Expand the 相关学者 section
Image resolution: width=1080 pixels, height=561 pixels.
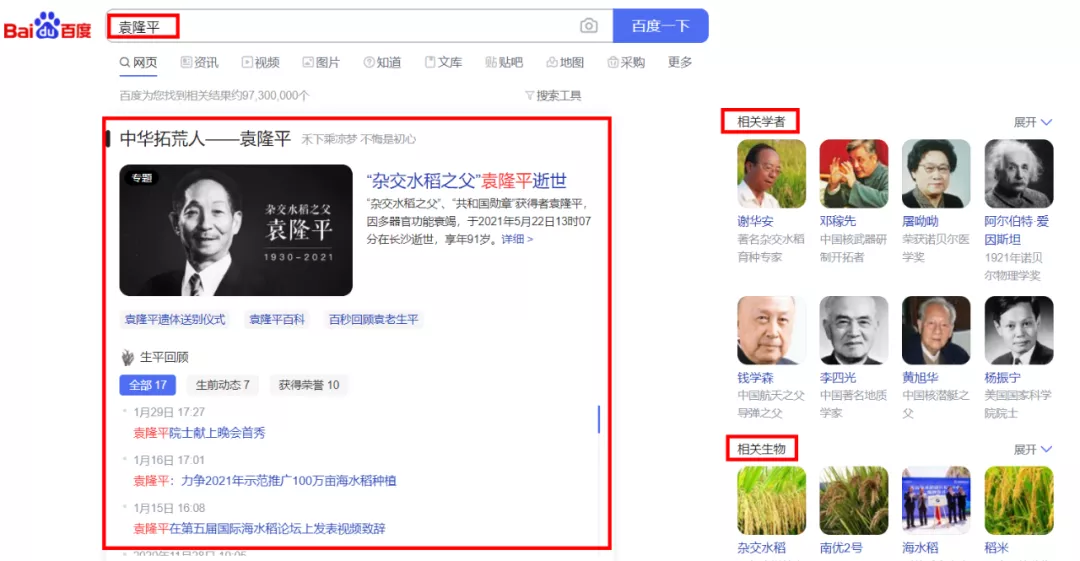click(1032, 122)
